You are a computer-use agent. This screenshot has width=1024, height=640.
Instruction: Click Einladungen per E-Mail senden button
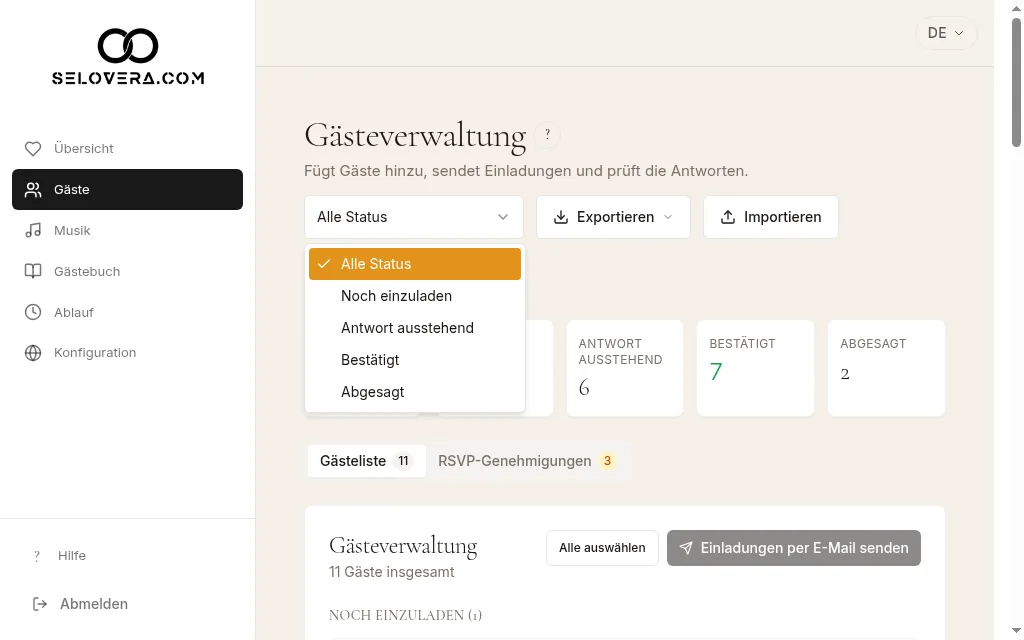(793, 548)
